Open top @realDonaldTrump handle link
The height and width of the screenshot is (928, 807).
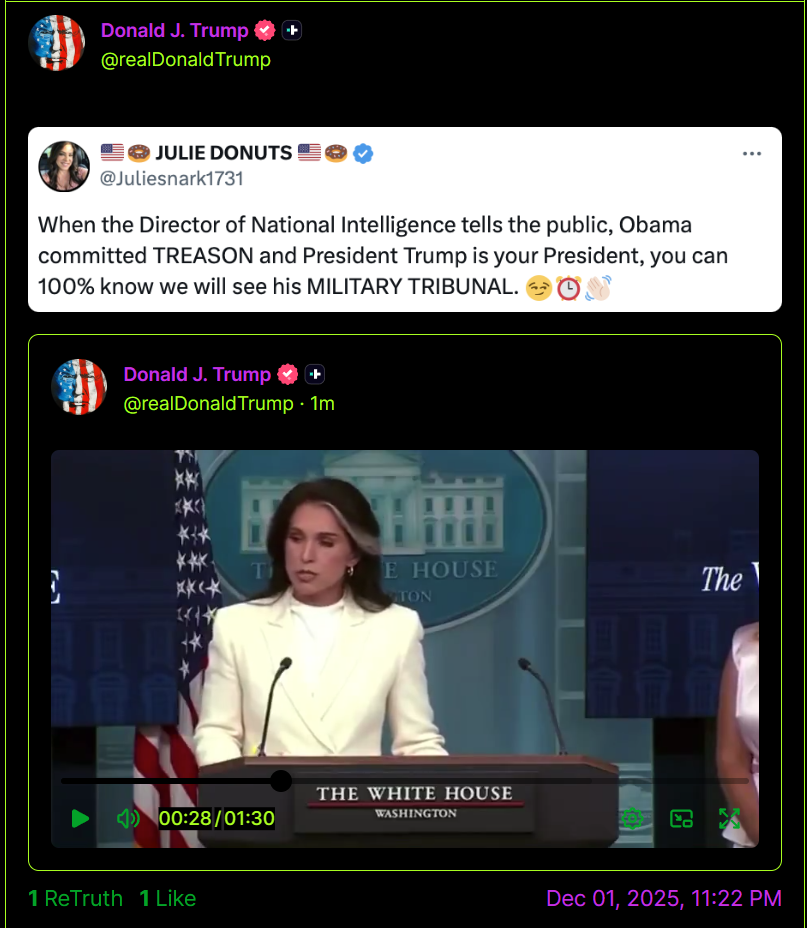(186, 60)
